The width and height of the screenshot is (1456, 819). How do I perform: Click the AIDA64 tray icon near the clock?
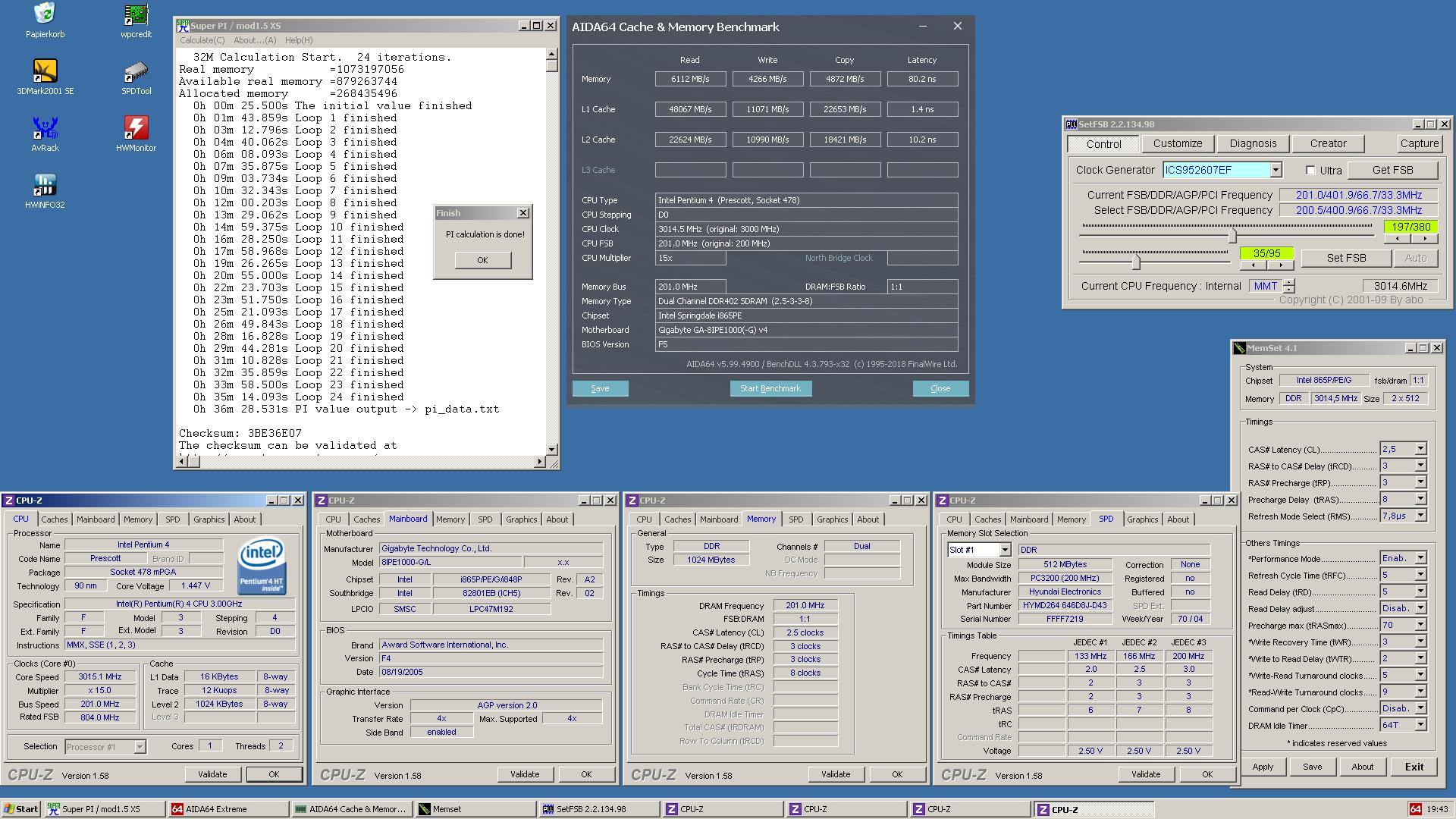pyautogui.click(x=1415, y=809)
